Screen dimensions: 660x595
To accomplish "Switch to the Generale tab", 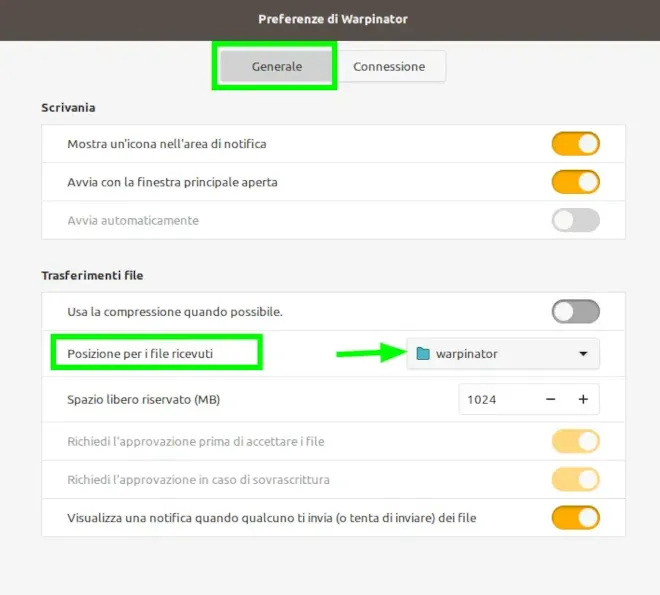I will click(x=277, y=66).
